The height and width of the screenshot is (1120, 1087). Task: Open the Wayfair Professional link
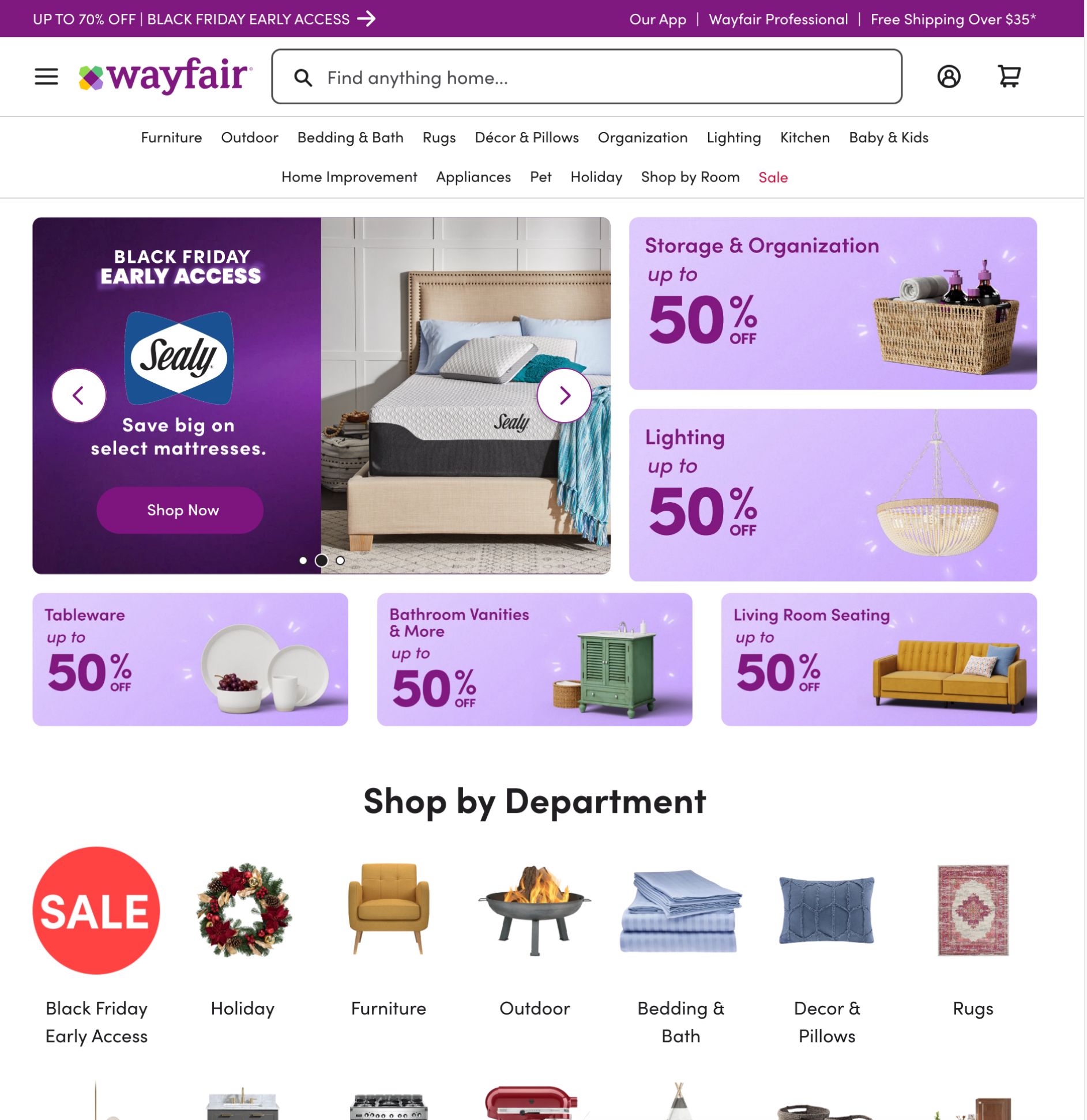tap(778, 20)
